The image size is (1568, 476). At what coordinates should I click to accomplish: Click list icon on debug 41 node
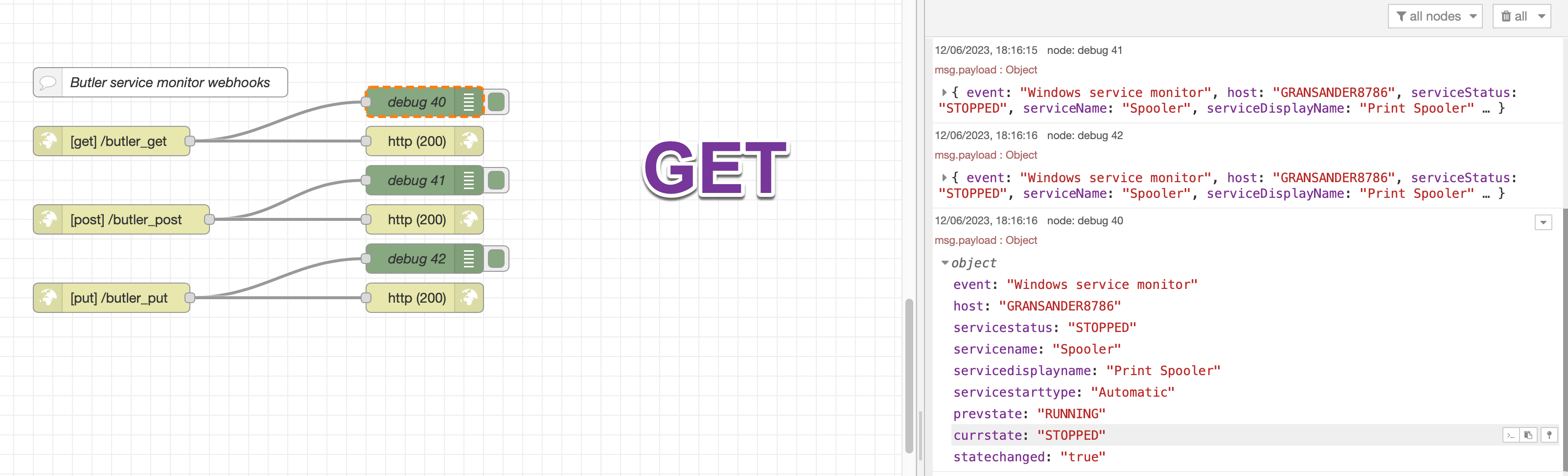469,180
